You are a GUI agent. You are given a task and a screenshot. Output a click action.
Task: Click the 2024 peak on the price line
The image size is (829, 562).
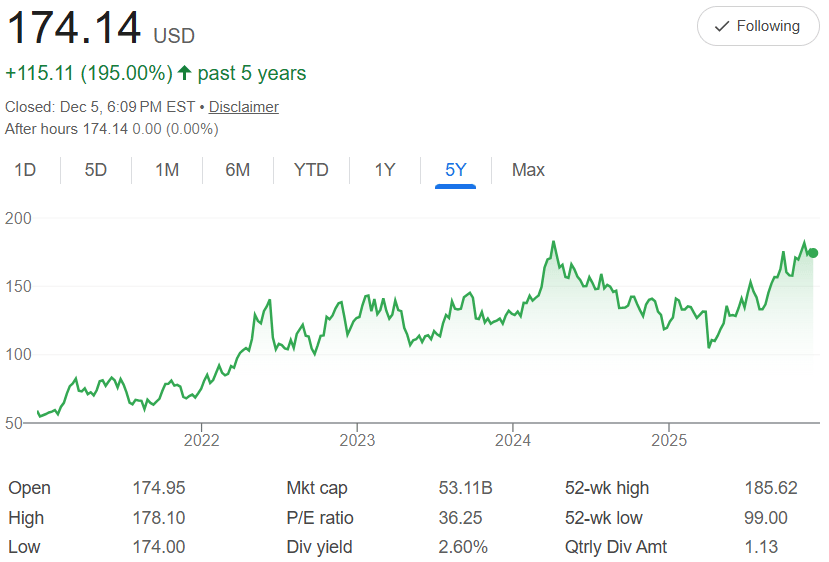pyautogui.click(x=553, y=242)
